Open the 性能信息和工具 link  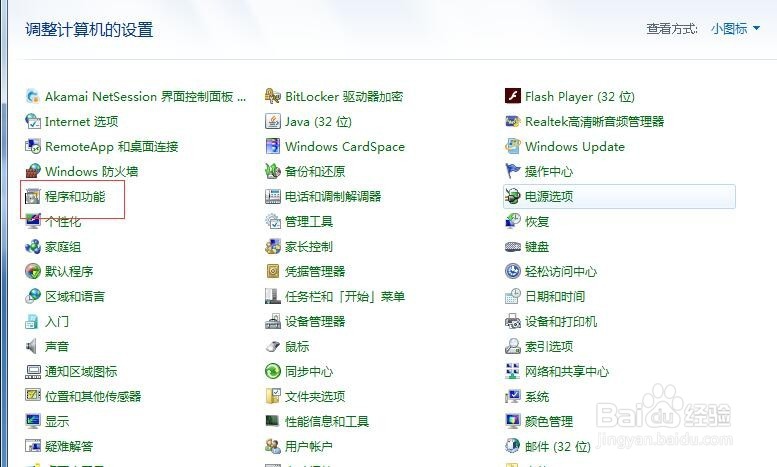tap(327, 421)
